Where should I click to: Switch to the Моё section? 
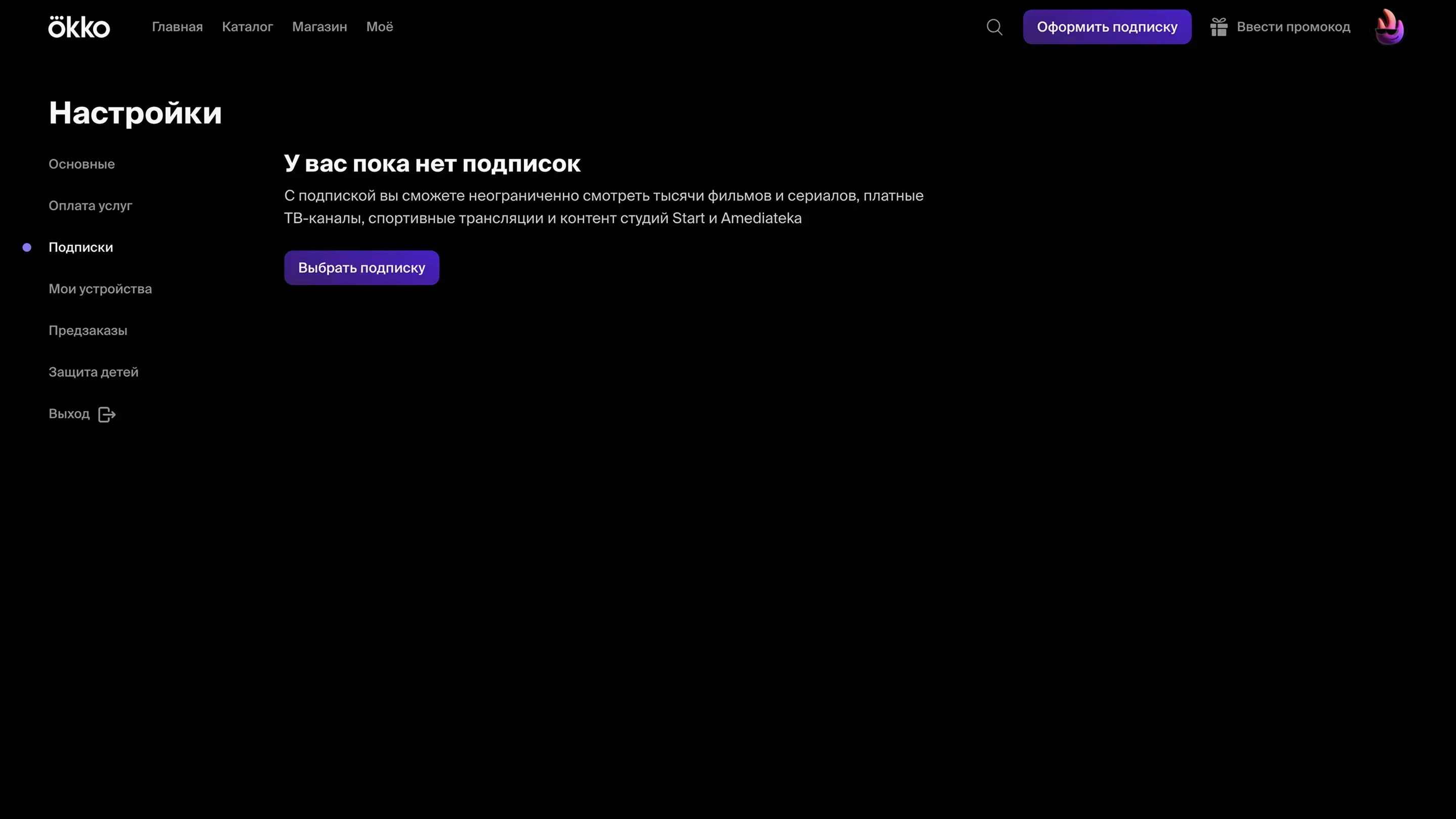pos(379,27)
